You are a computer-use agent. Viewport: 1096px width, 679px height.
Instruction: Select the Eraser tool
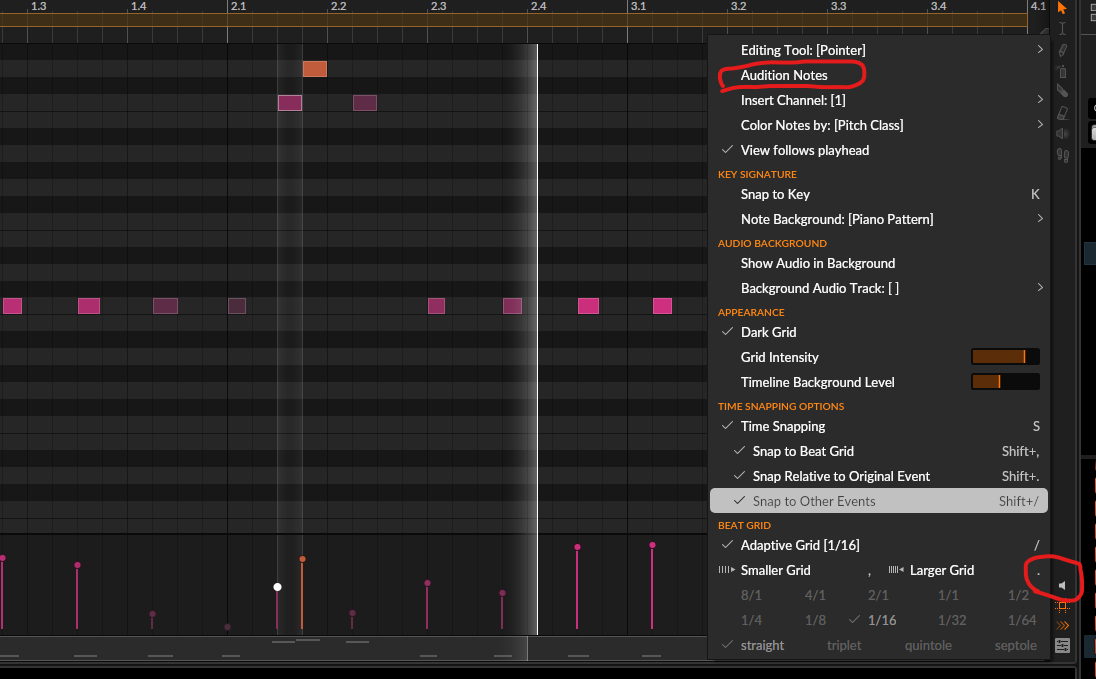1062,113
